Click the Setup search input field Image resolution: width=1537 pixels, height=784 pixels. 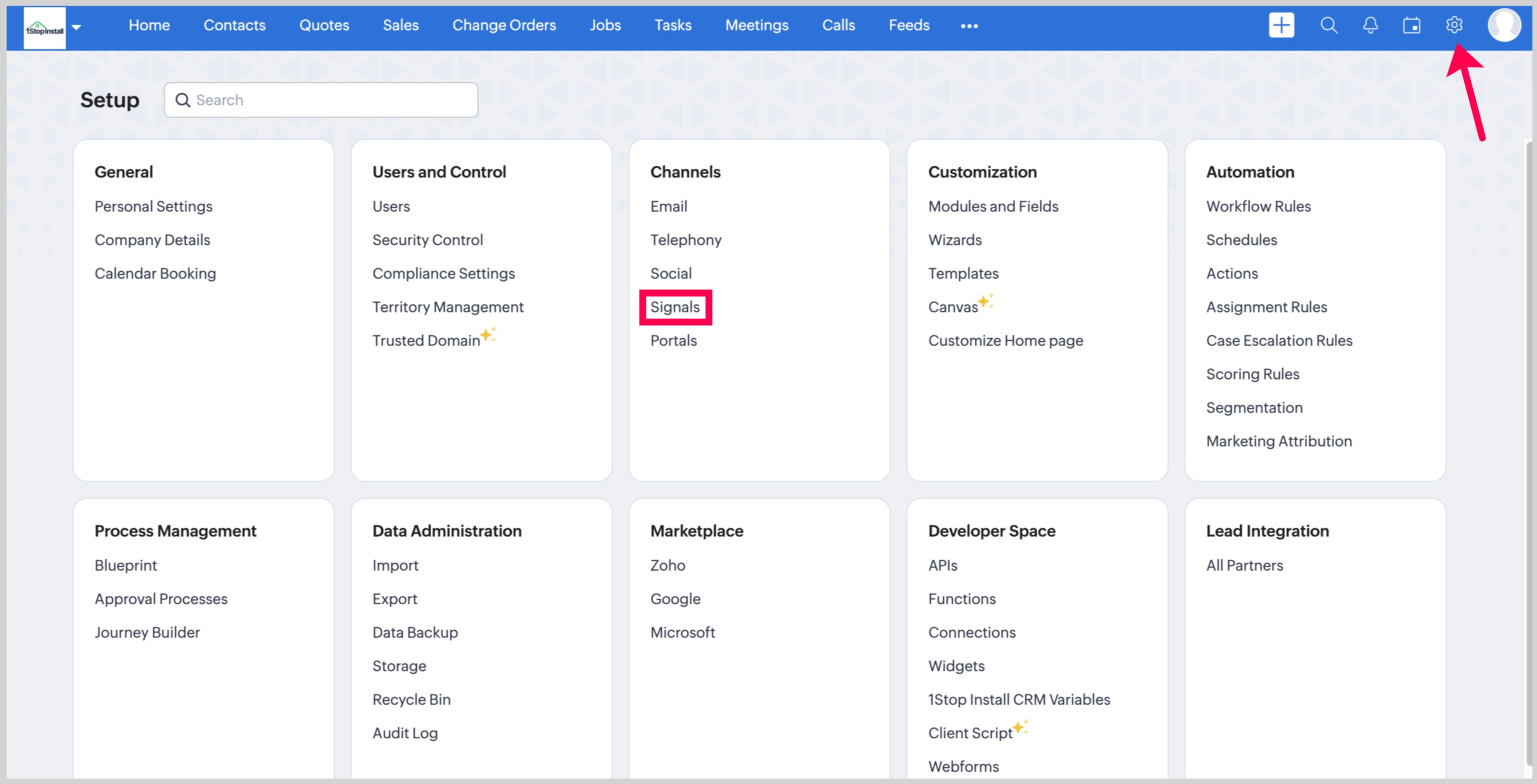coord(334,100)
